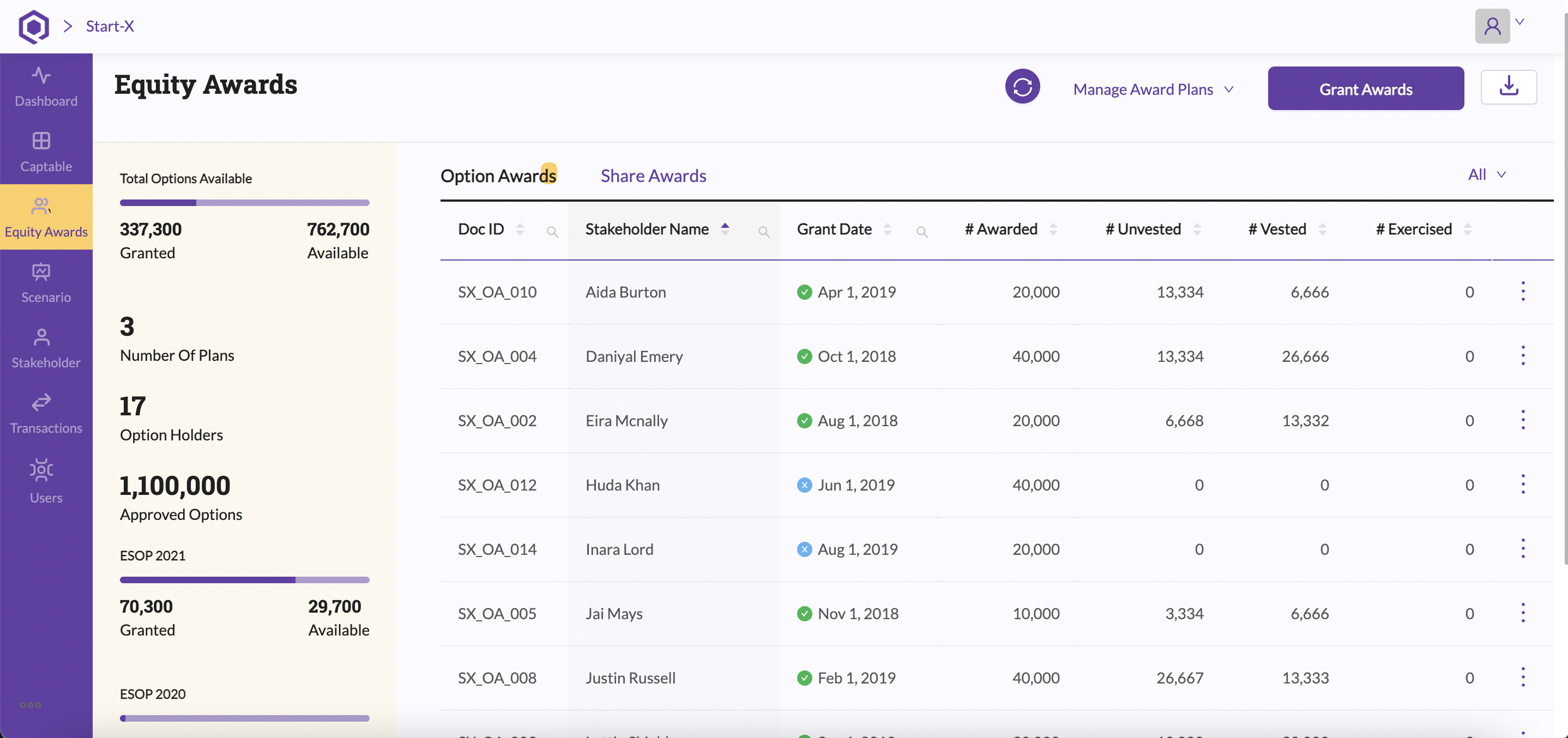1568x738 pixels.
Task: Sort by Grant Date arrows
Action: [888, 229]
